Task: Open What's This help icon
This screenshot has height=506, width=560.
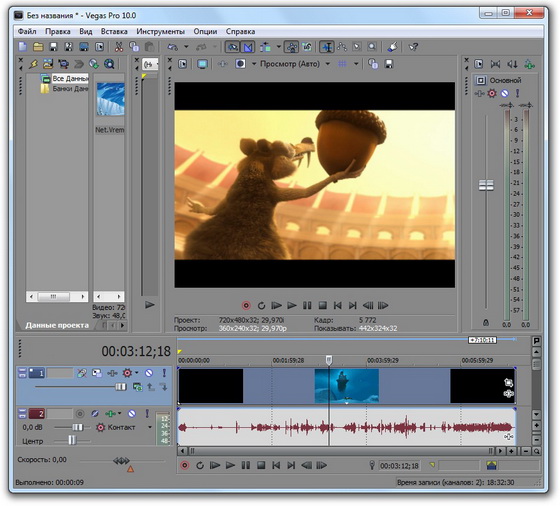Action: [413, 47]
